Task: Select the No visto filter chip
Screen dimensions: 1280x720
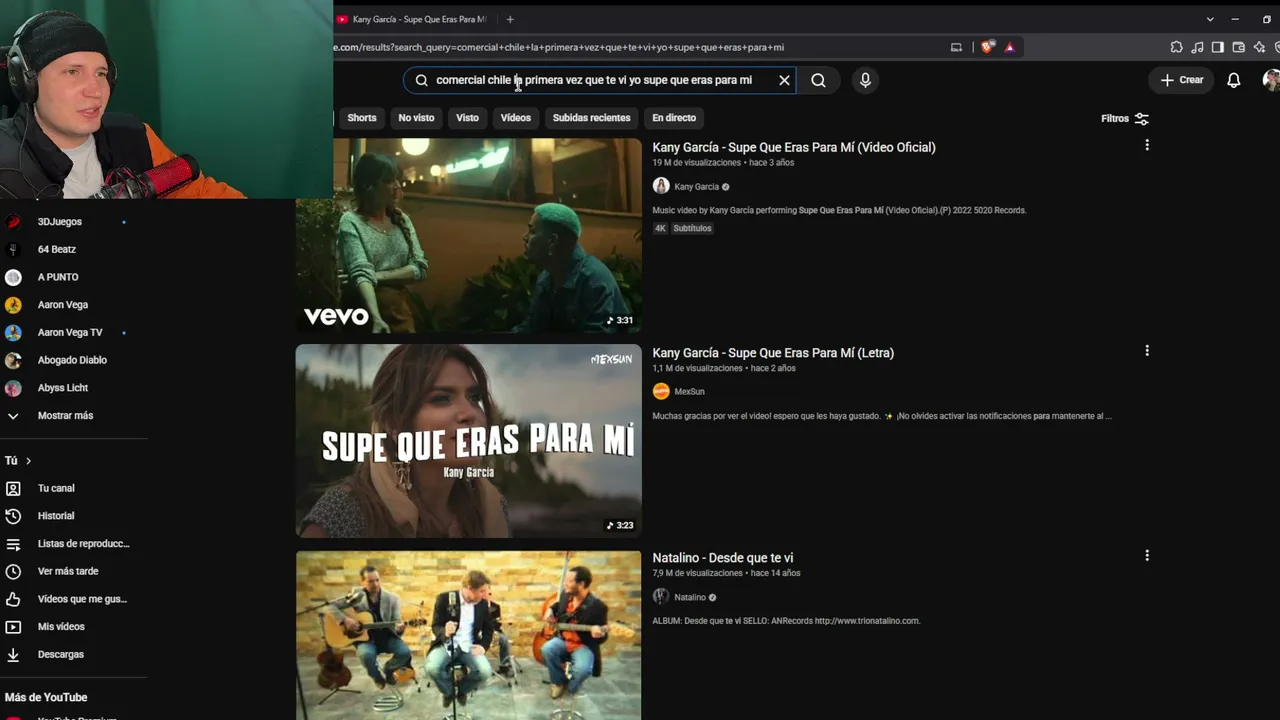Action: 416,118
